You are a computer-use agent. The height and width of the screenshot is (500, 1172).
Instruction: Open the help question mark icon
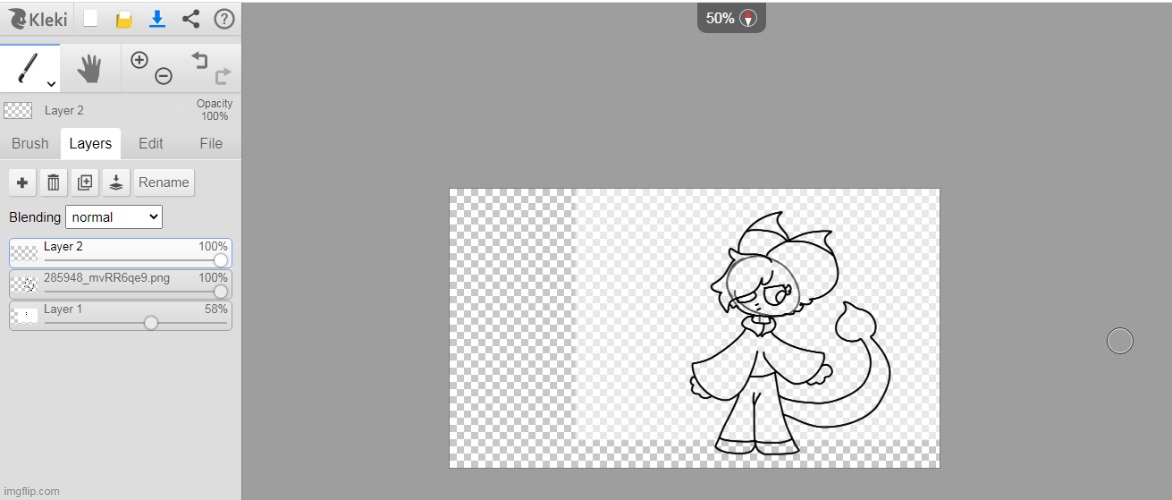(x=224, y=19)
